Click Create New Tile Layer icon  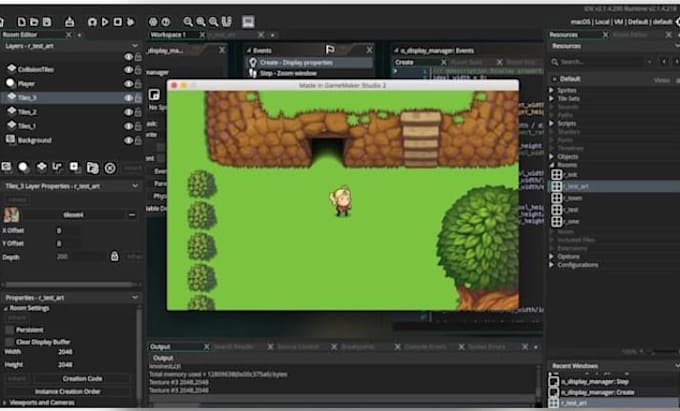(x=41, y=167)
